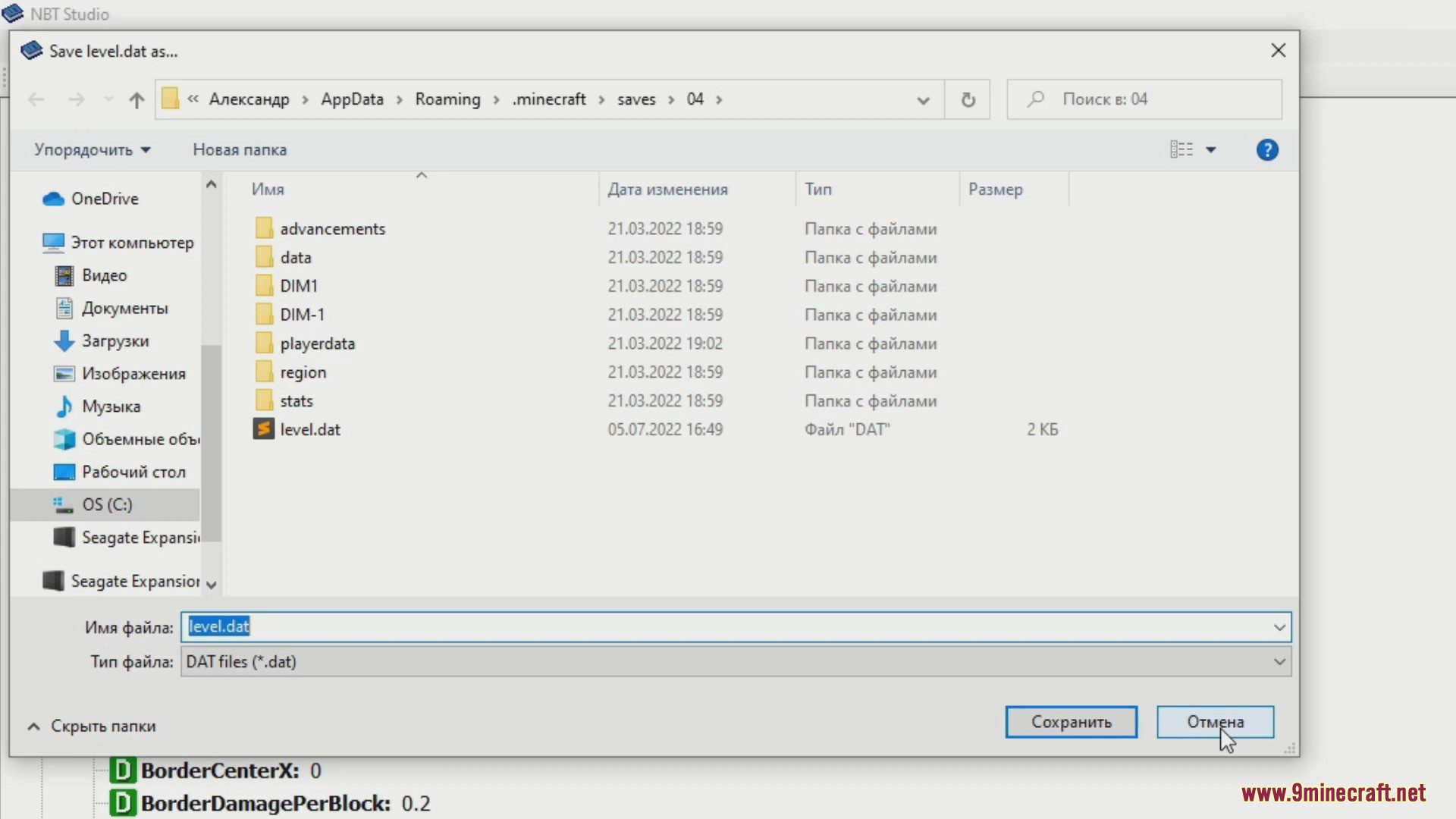1456x819 pixels.
Task: Refresh the current folder view
Action: [968, 99]
